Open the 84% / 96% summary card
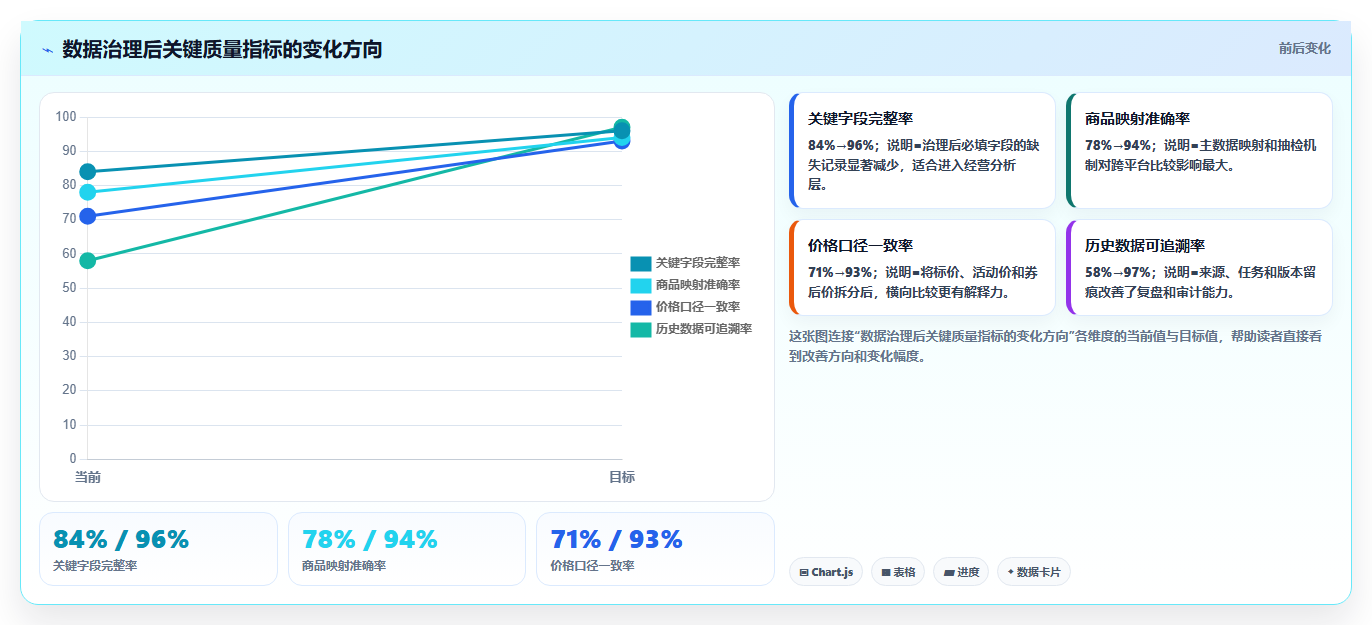 pos(158,549)
